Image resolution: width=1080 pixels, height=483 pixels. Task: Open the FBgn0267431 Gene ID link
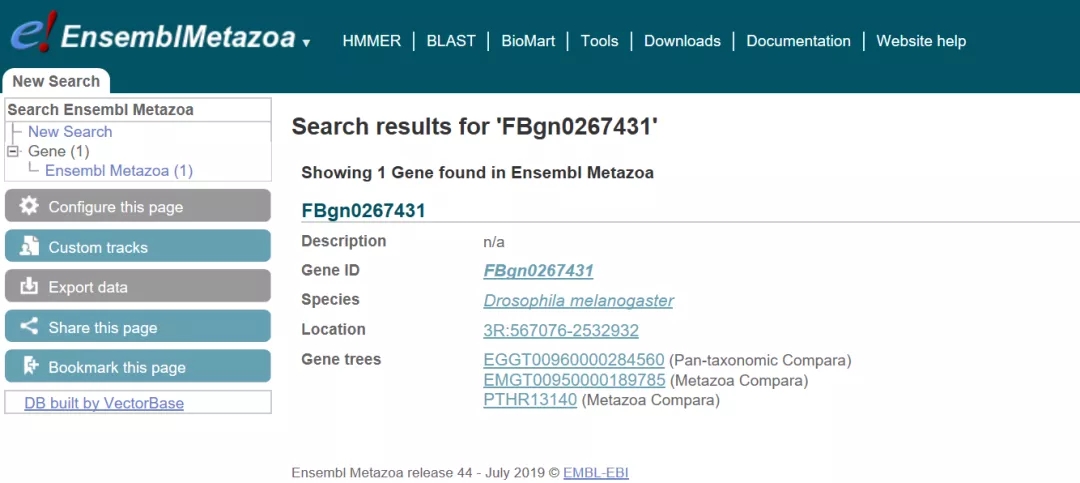coord(538,270)
